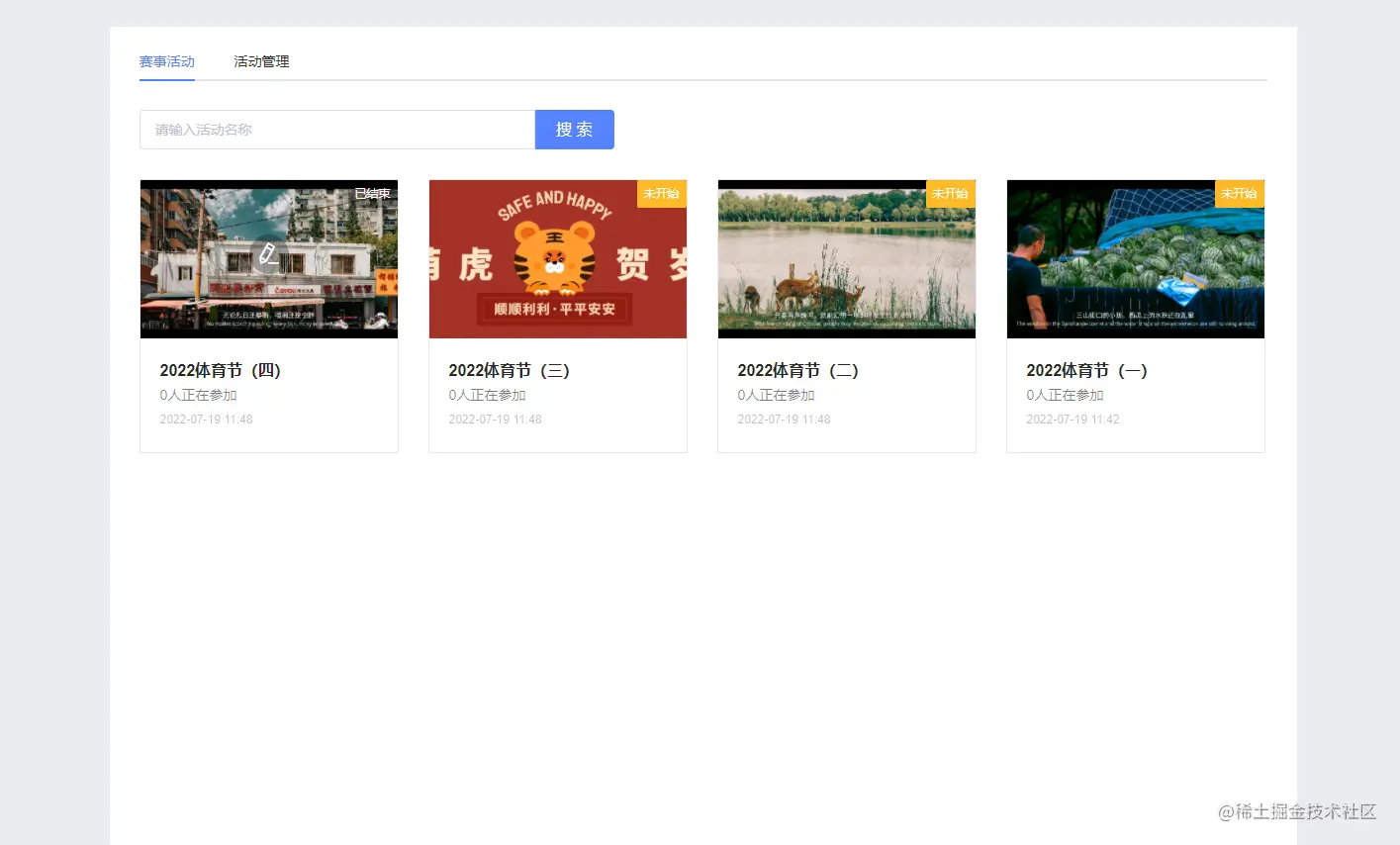1400x845 pixels.
Task: Click 未开始 badge on 2022体育节（二）card
Action: tap(950, 193)
